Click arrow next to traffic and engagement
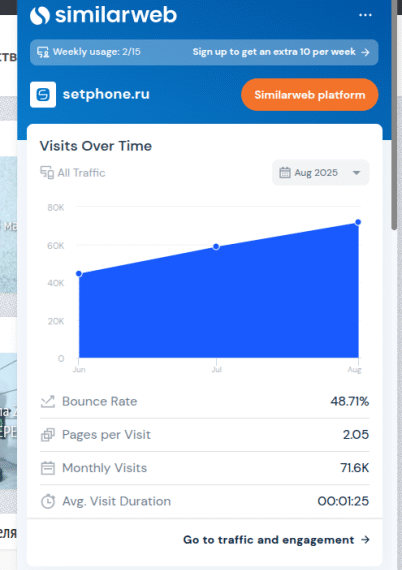This screenshot has height=570, width=402. pyautogui.click(x=365, y=540)
